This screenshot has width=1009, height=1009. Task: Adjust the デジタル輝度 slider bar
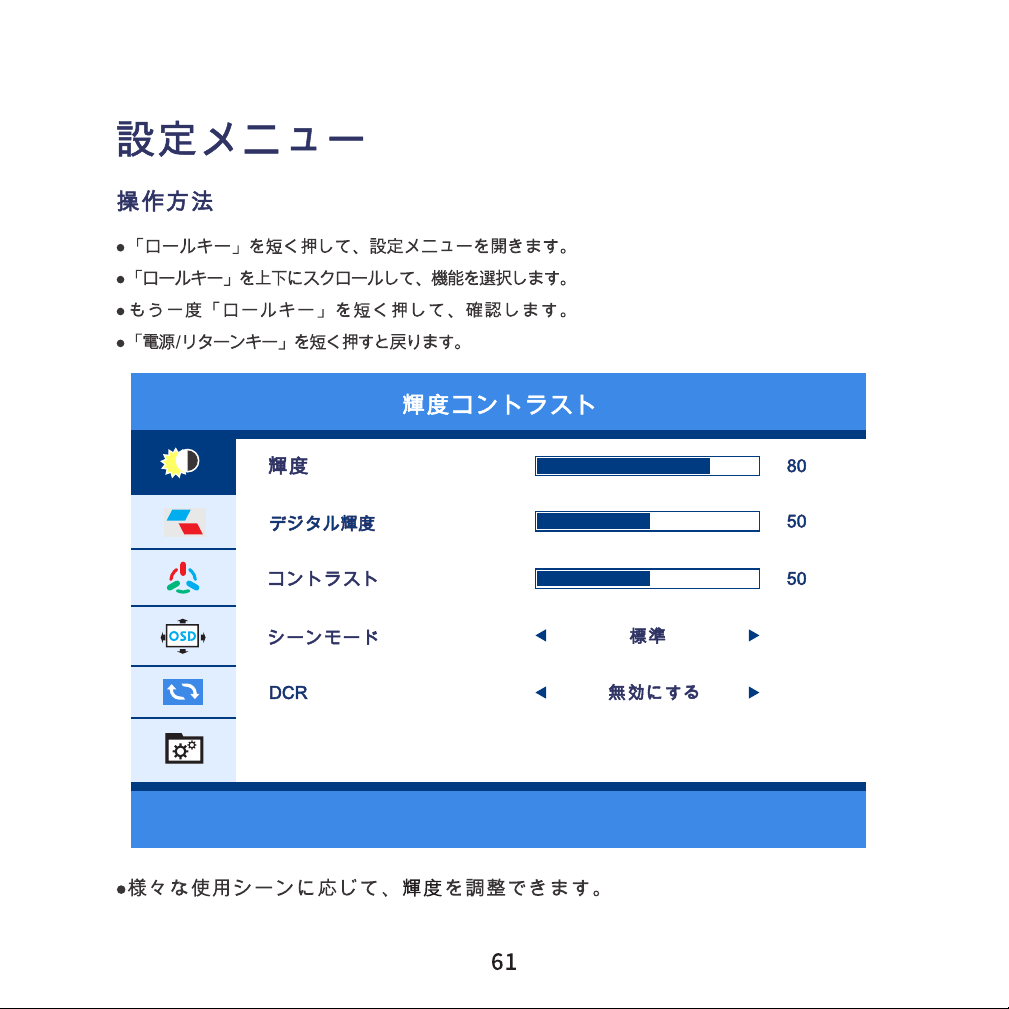tap(647, 521)
